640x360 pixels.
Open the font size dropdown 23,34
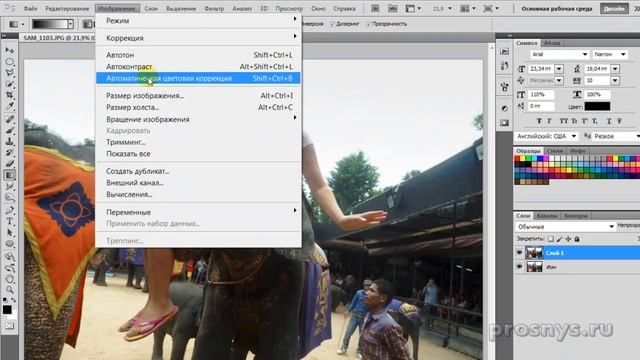click(x=559, y=69)
